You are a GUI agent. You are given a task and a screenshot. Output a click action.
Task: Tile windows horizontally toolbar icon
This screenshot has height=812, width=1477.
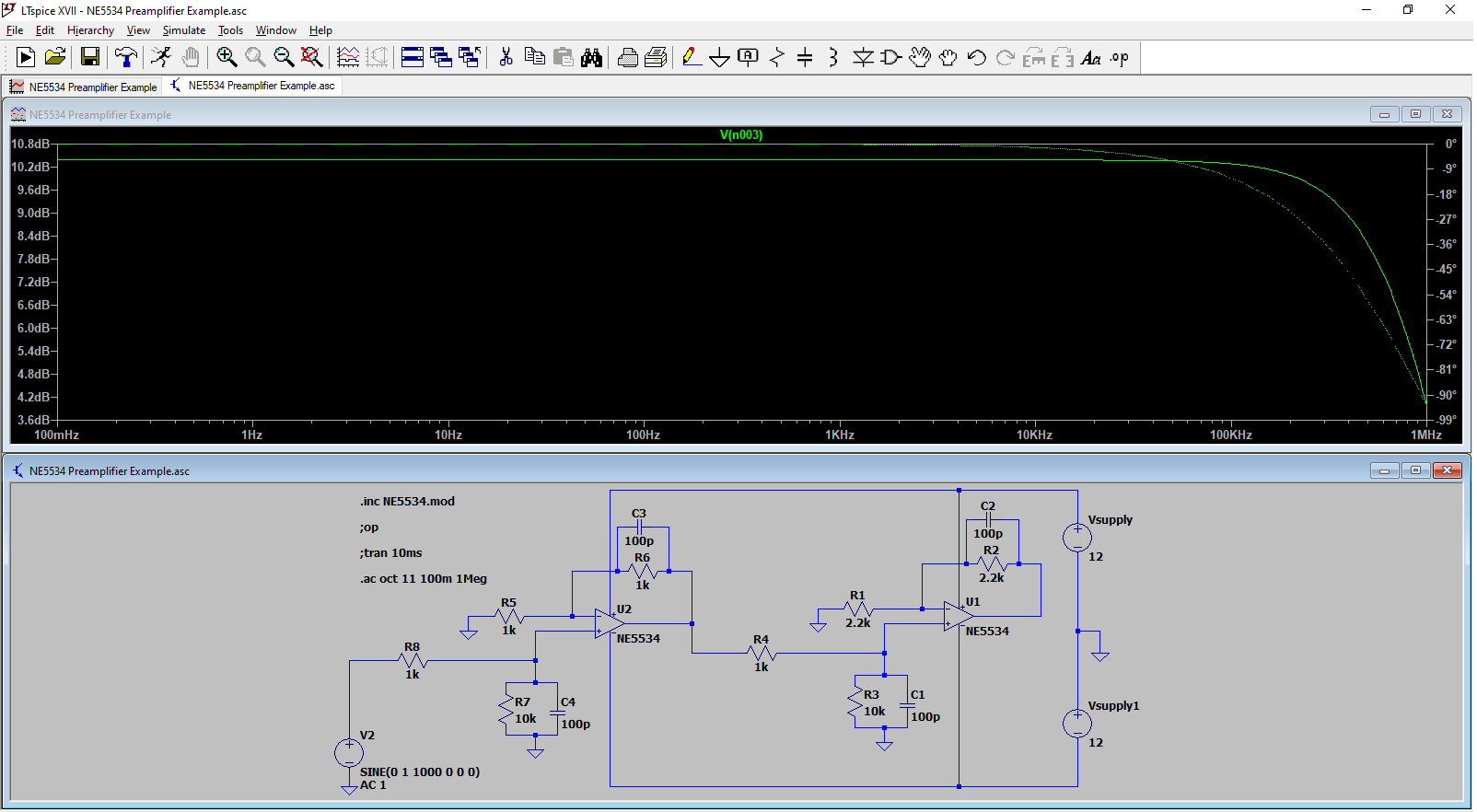coord(413,57)
